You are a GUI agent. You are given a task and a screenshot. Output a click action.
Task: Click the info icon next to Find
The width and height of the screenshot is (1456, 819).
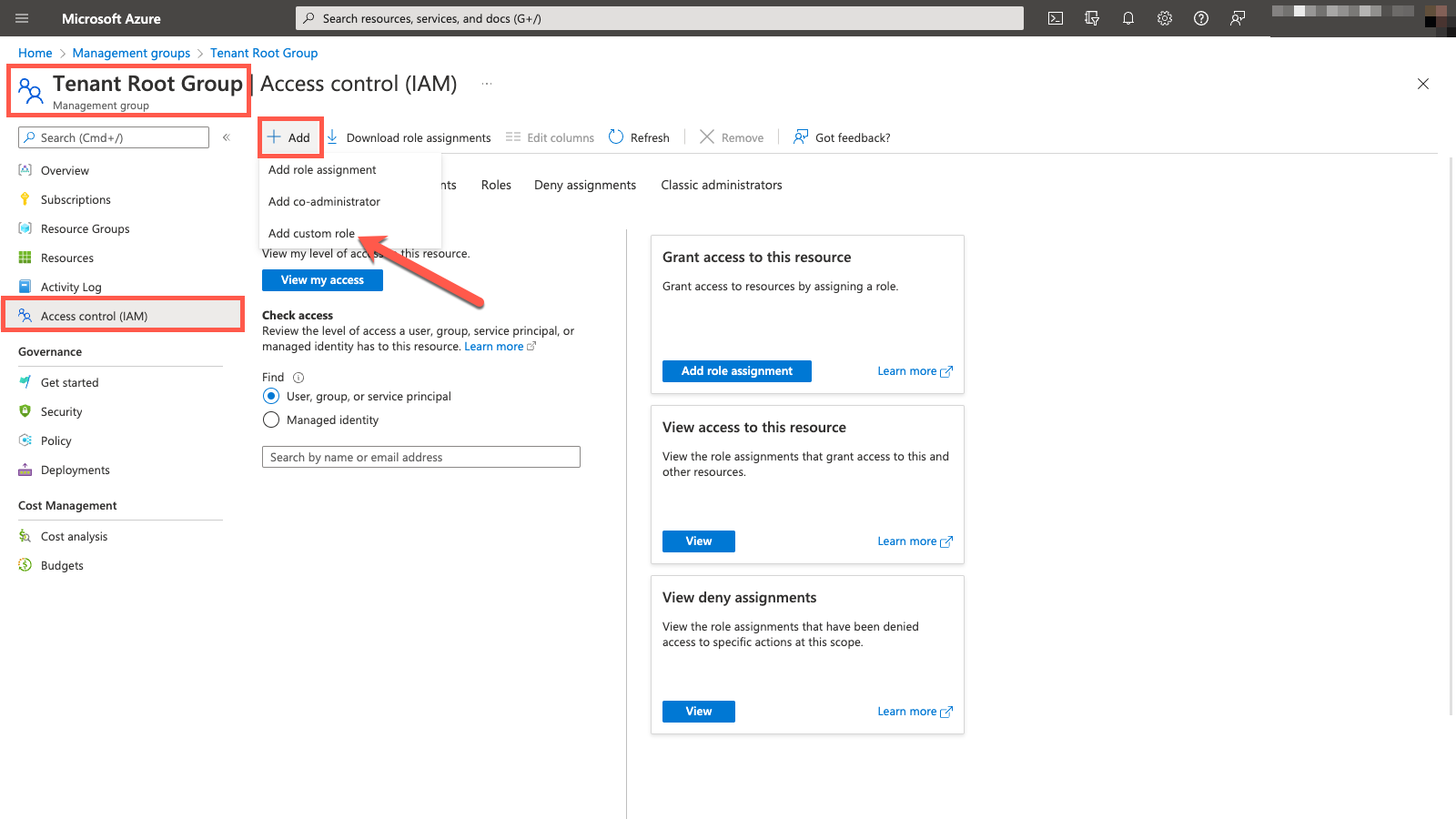[298, 378]
